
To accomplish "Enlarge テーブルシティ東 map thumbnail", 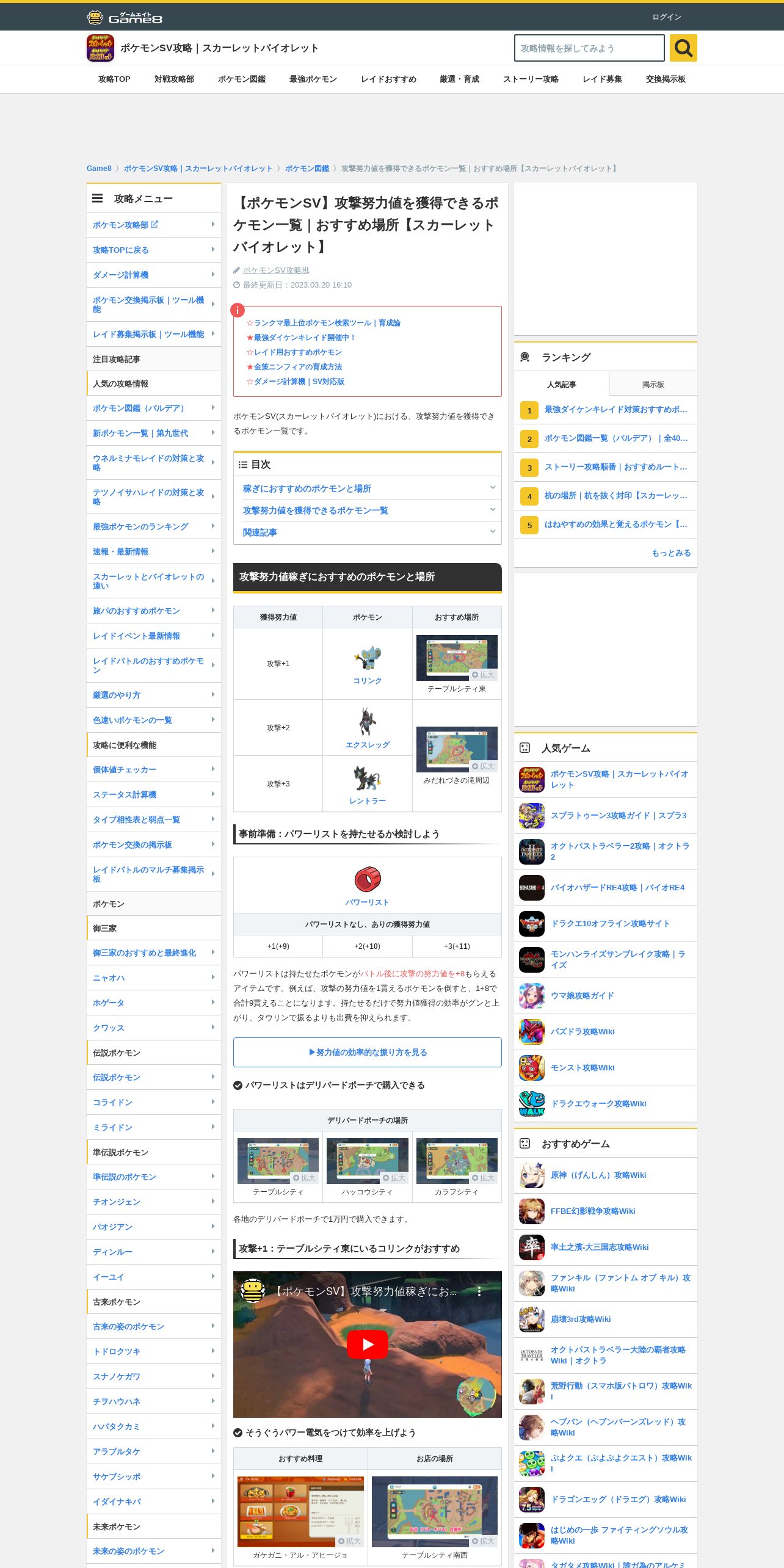I will point(457,658).
